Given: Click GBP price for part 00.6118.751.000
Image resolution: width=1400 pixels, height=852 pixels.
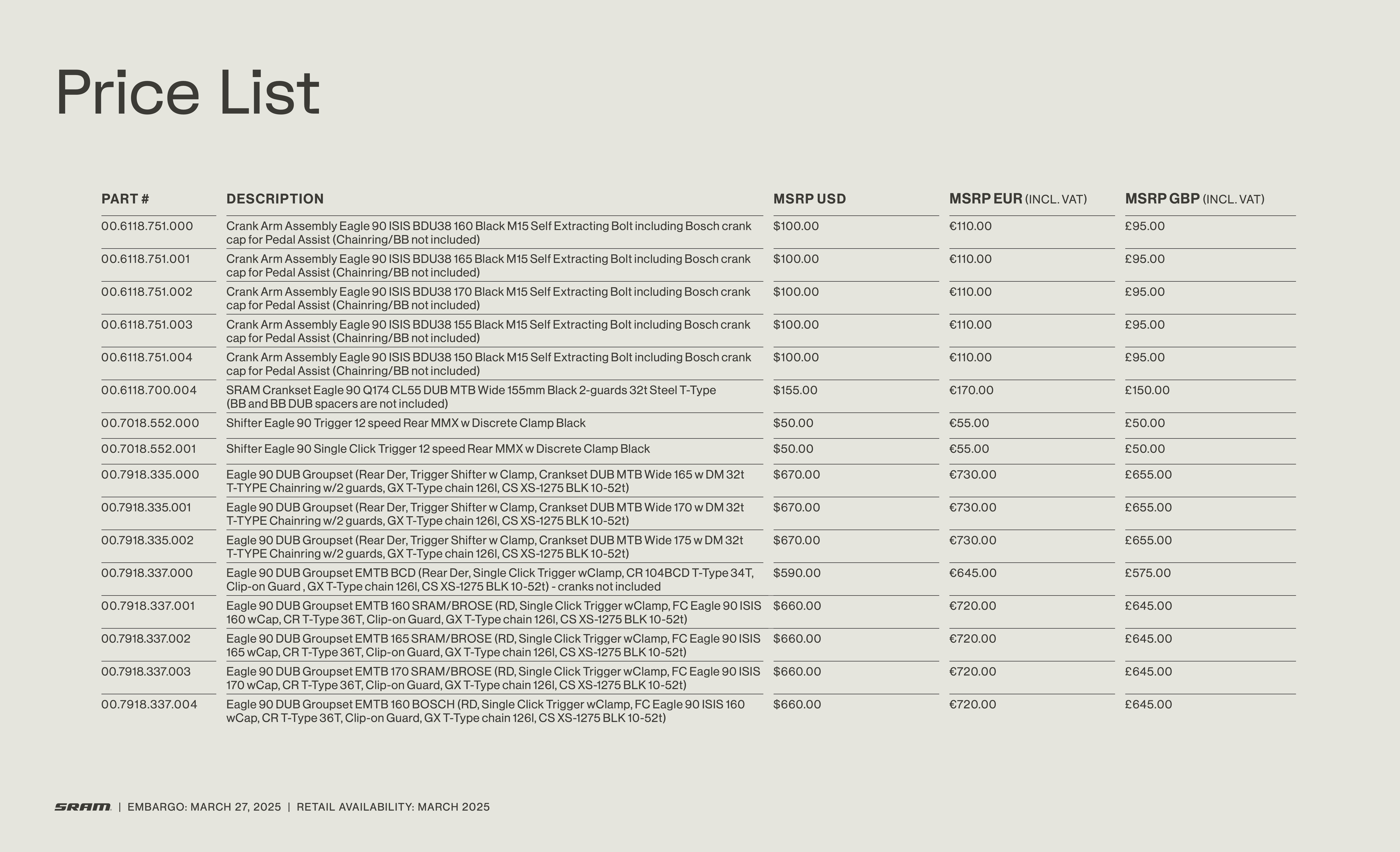Looking at the screenshot, I should (1145, 226).
